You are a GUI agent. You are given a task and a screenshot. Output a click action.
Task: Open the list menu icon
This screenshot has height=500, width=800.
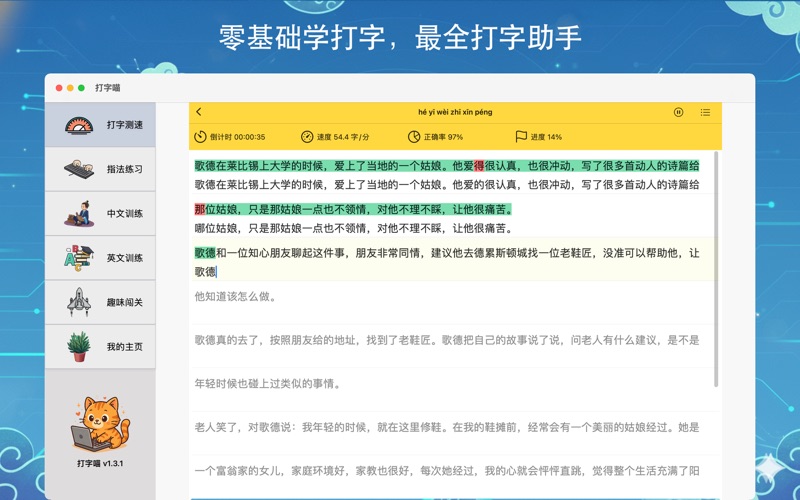tap(705, 112)
